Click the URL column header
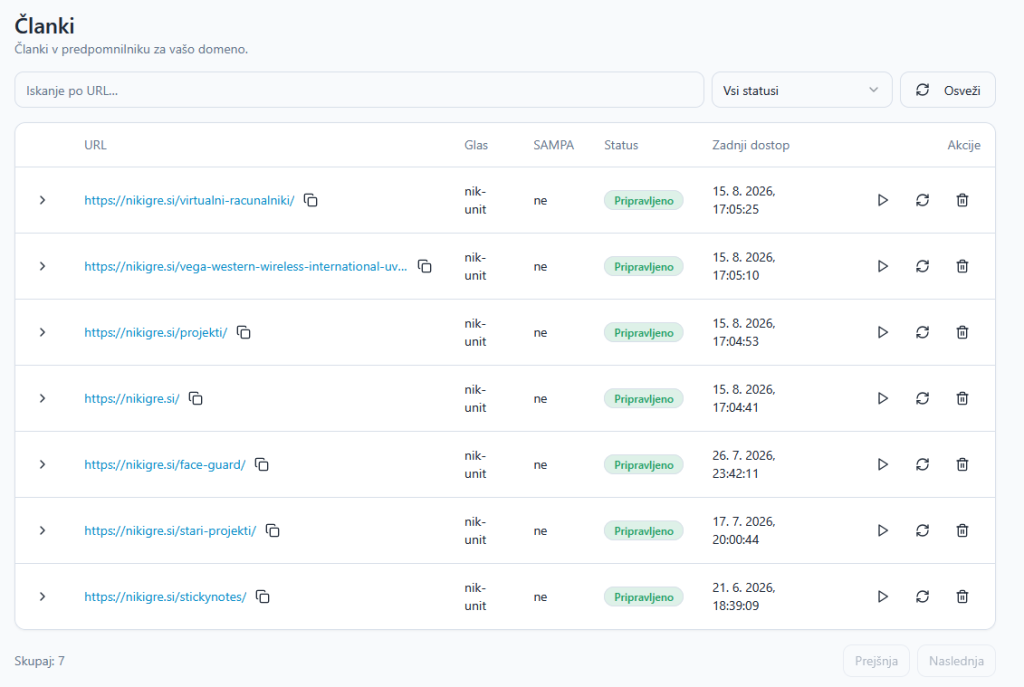1024x687 pixels. (x=95, y=145)
